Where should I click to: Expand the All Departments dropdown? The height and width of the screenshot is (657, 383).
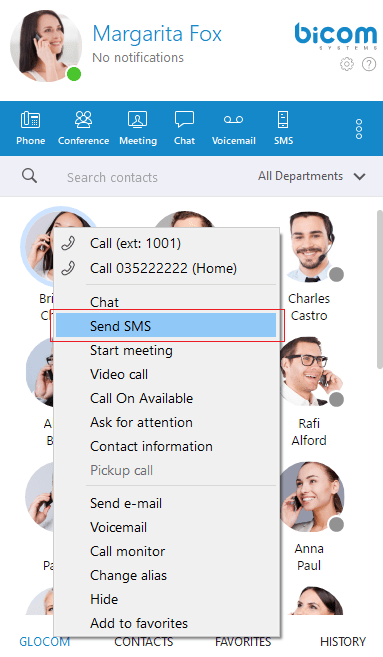[312, 176]
